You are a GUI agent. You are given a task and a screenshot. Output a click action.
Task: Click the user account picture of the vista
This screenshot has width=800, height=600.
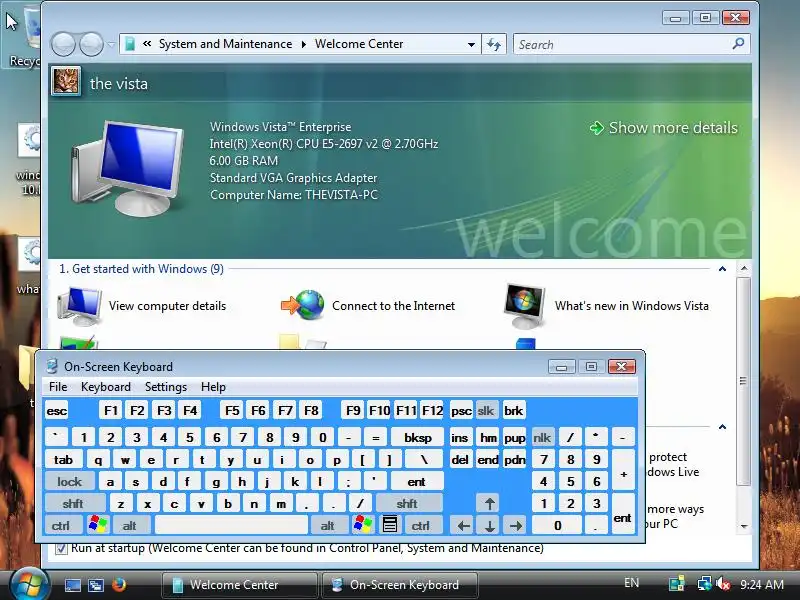click(66, 82)
